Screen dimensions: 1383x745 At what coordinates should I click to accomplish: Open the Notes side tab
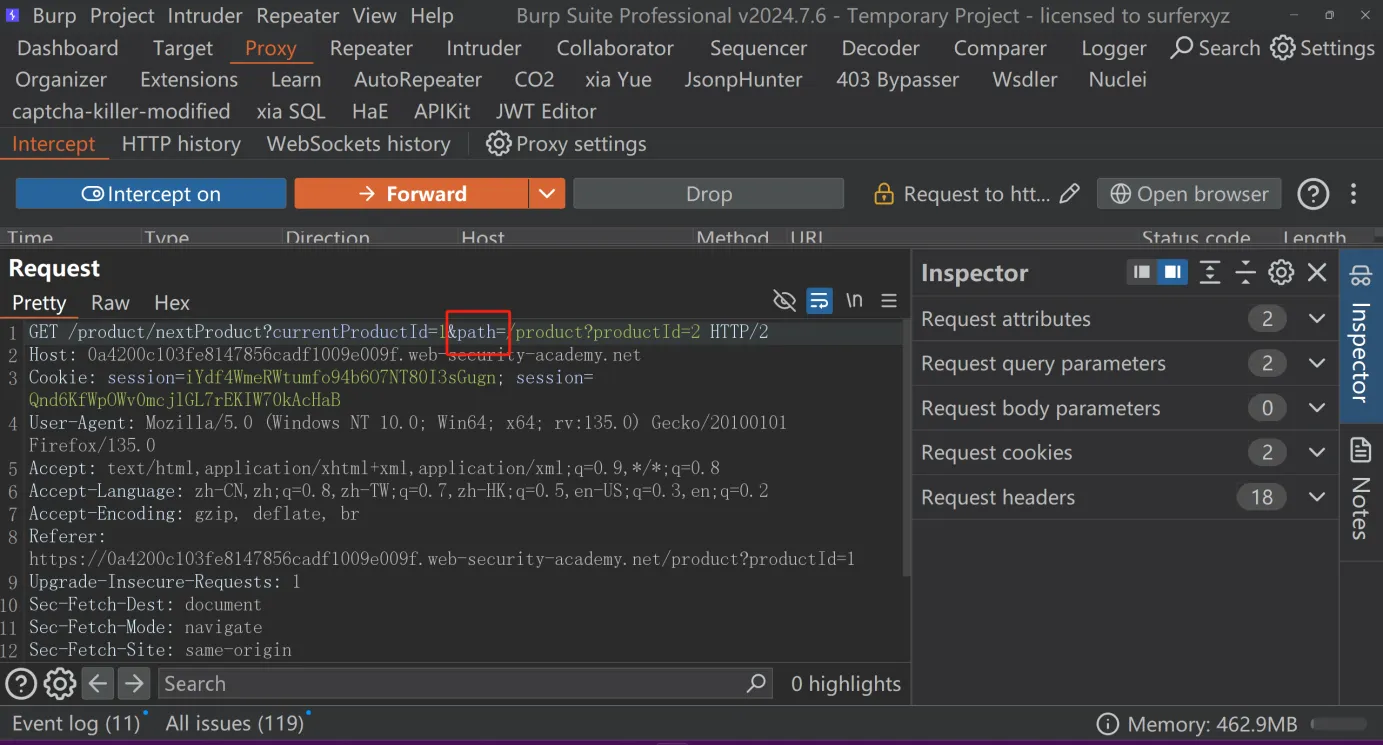(1361, 490)
